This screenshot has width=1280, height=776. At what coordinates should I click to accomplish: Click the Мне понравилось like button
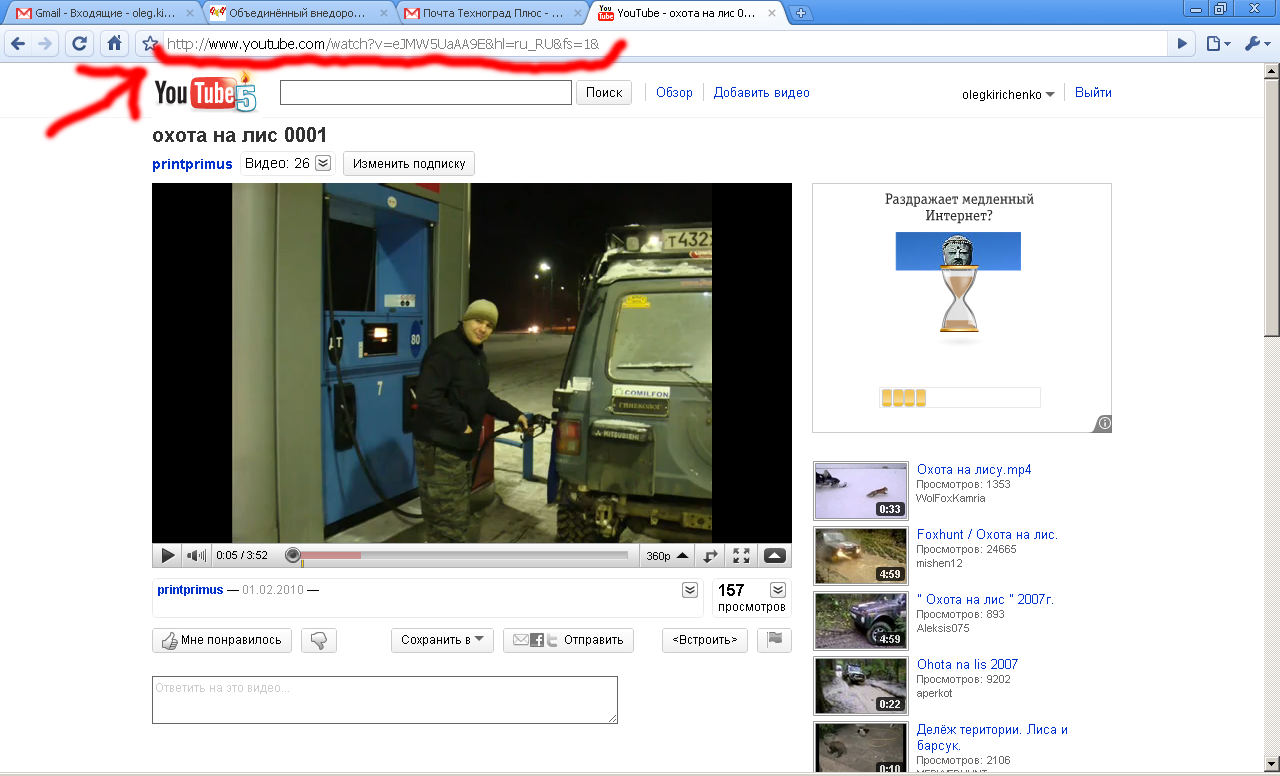click(222, 640)
